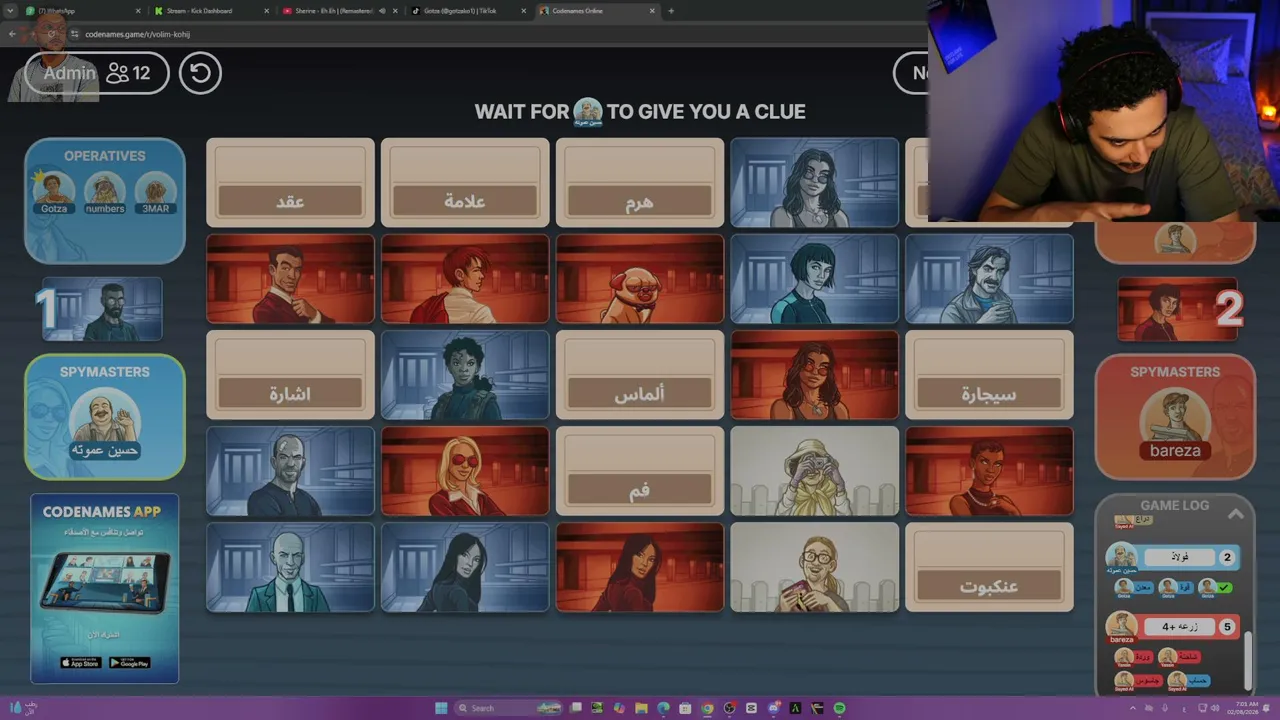Click the blonde woman with red sunglasses card
1280x720 pixels.
[x=465, y=471]
